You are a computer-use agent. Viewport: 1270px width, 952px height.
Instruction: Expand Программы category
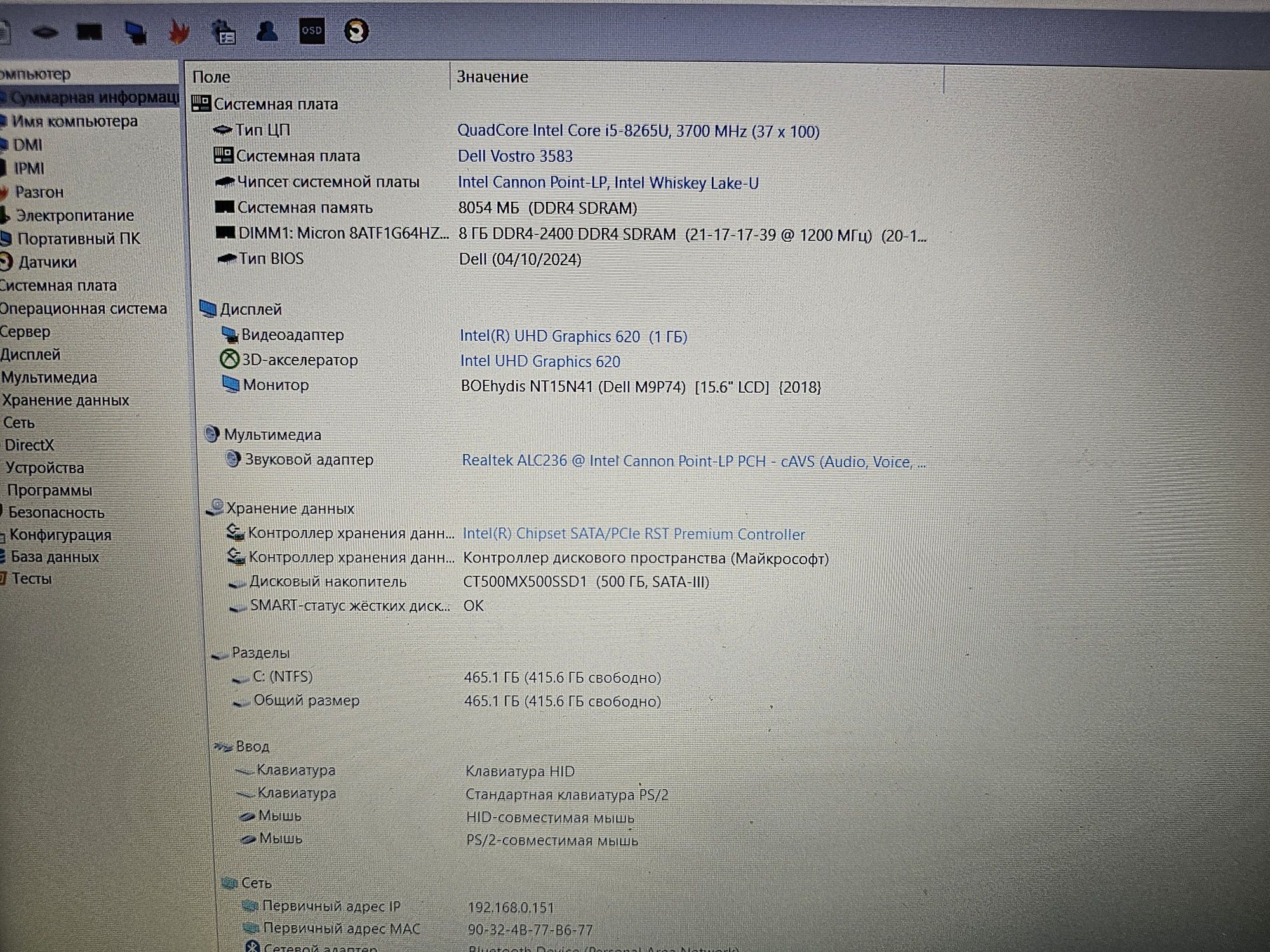click(50, 491)
